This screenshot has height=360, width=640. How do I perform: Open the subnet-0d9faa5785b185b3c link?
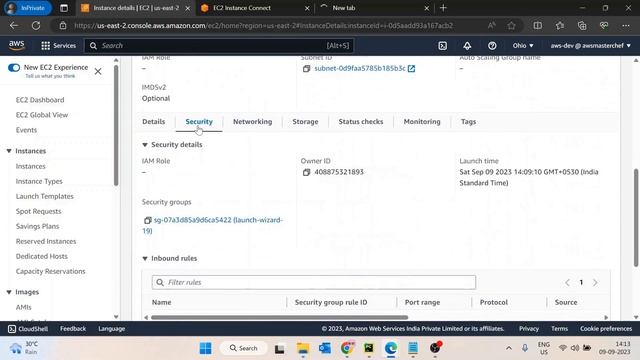click(360, 69)
